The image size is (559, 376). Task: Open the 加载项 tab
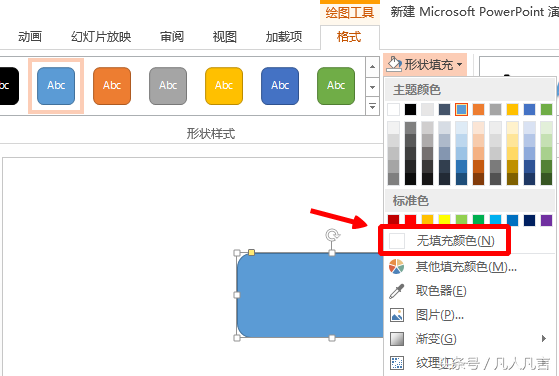(284, 37)
